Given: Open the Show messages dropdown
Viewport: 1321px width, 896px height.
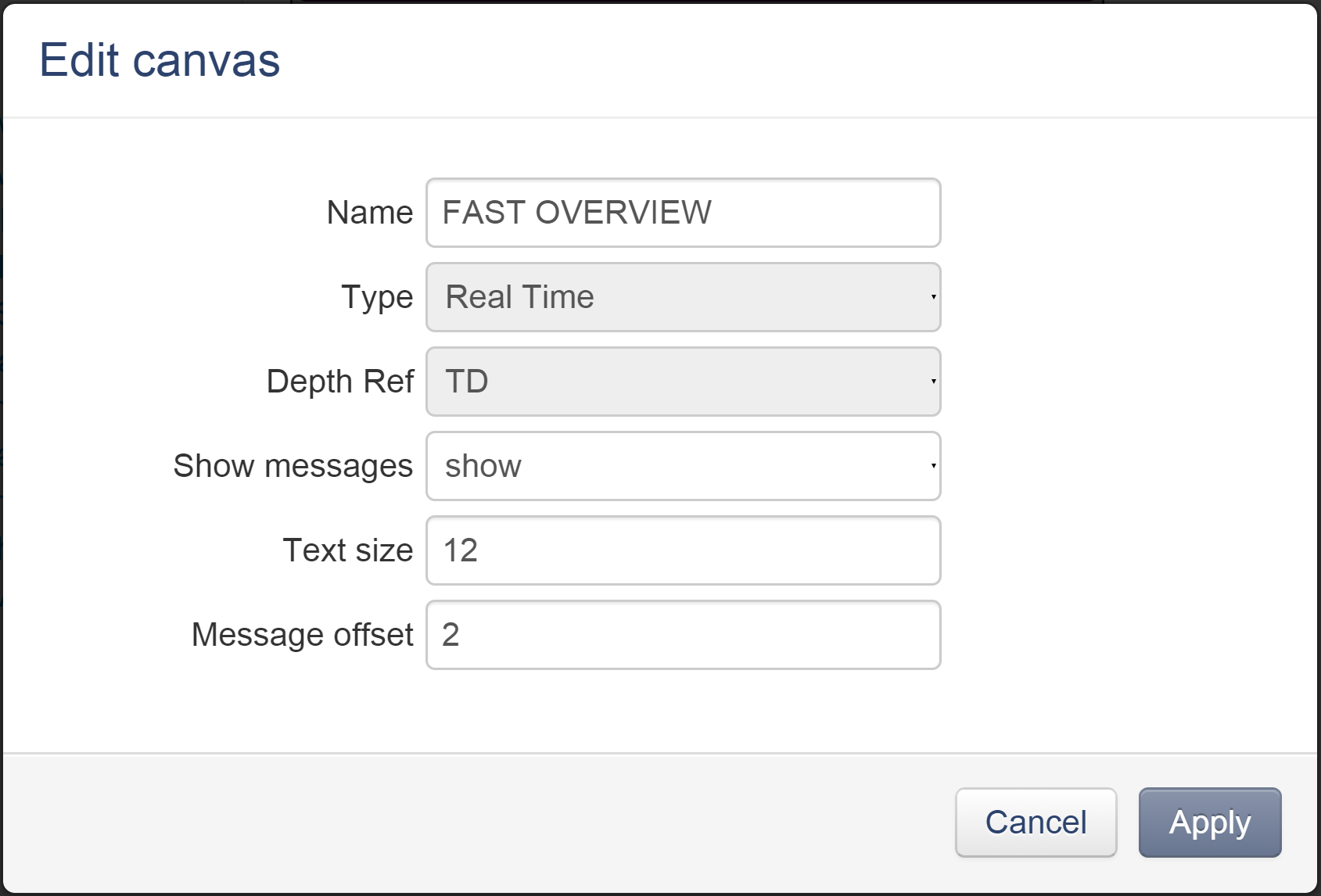Looking at the screenshot, I should click(x=682, y=466).
